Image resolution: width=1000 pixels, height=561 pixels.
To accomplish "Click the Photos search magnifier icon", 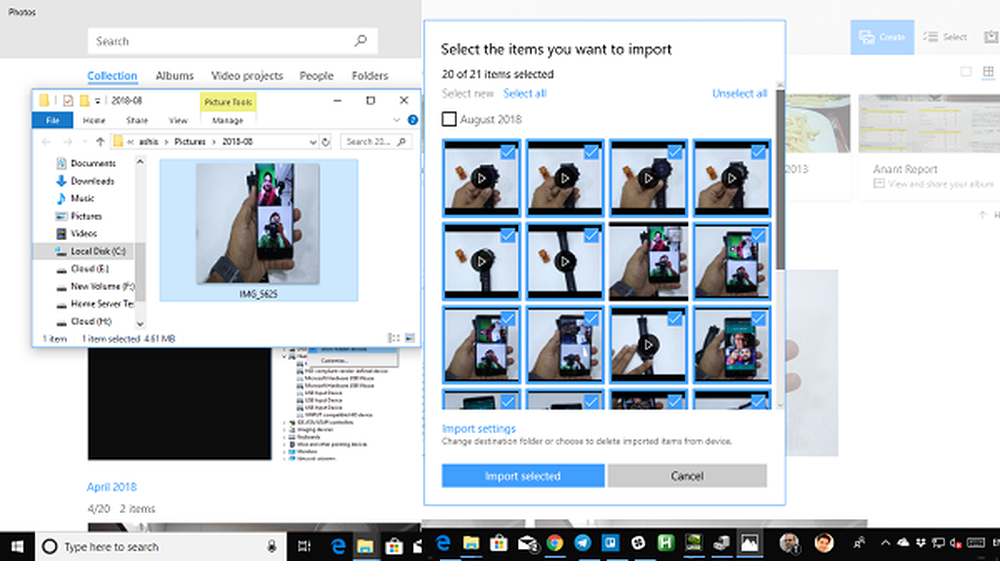I will [x=360, y=41].
